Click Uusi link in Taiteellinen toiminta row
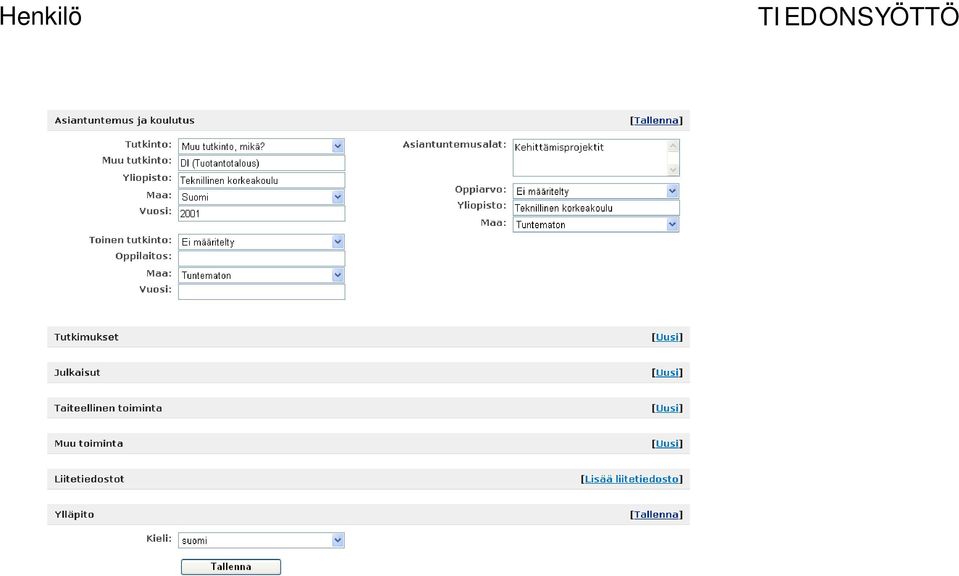The width and height of the screenshot is (959, 576). (x=667, y=408)
